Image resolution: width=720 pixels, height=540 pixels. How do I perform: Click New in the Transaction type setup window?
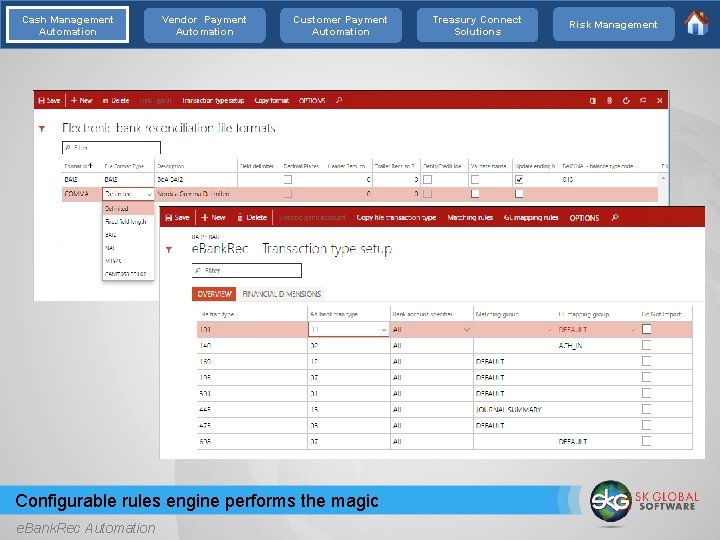pyautogui.click(x=214, y=218)
